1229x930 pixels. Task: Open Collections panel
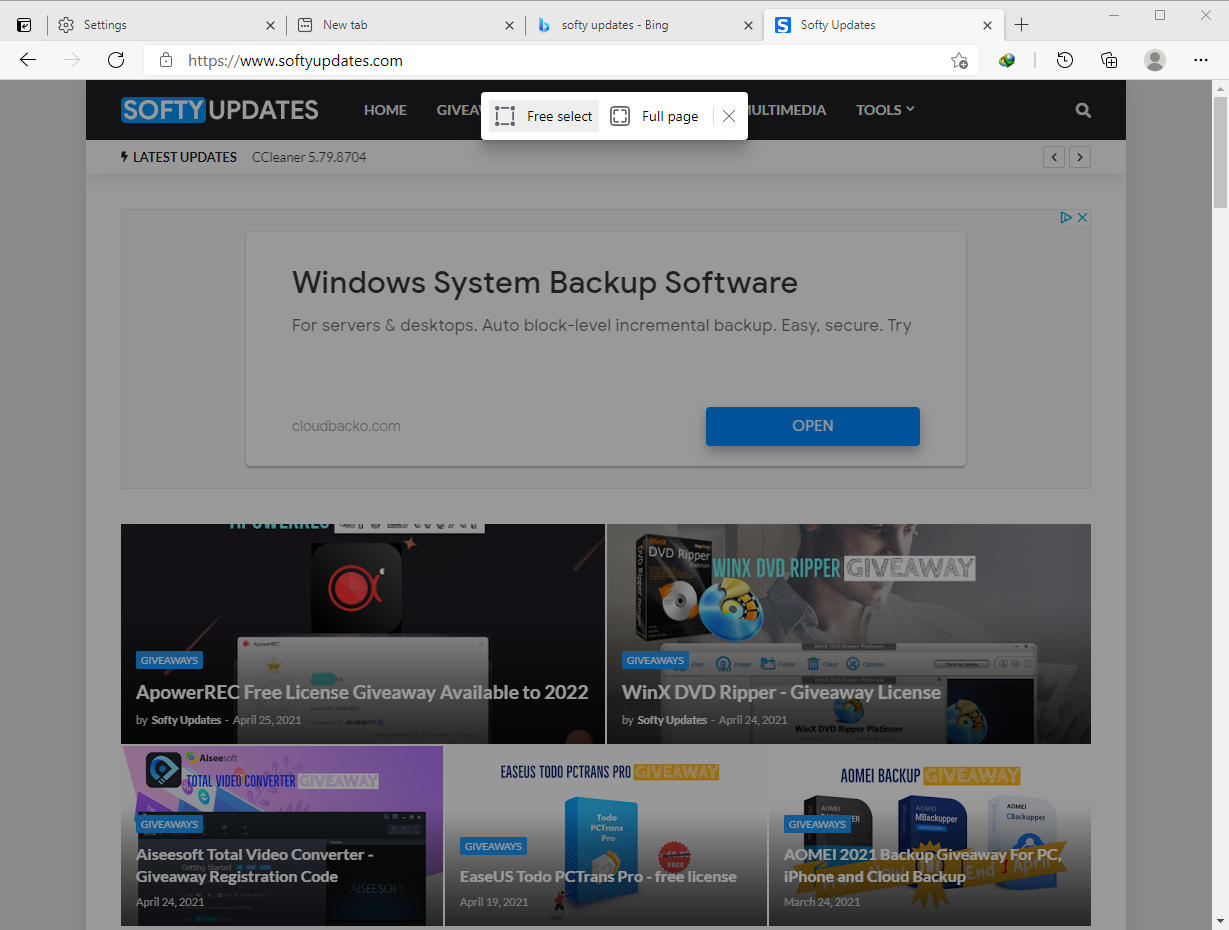1109,60
